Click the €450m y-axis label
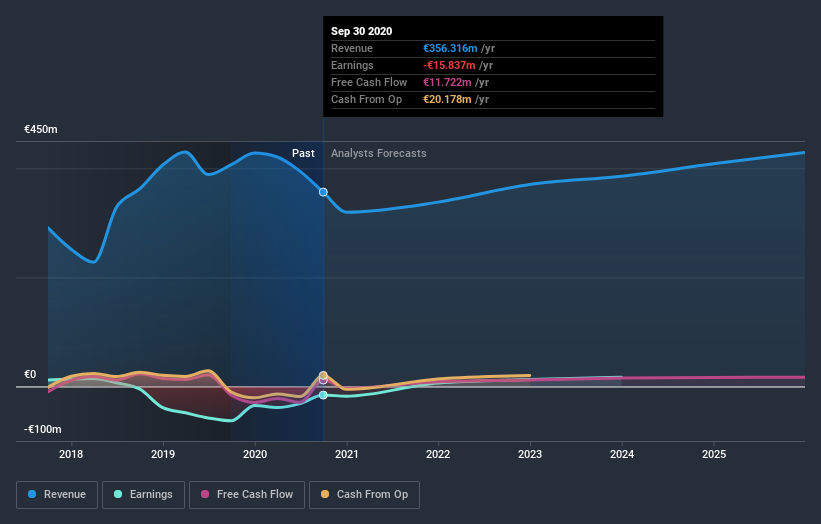Image resolution: width=821 pixels, height=524 pixels. tap(41, 129)
